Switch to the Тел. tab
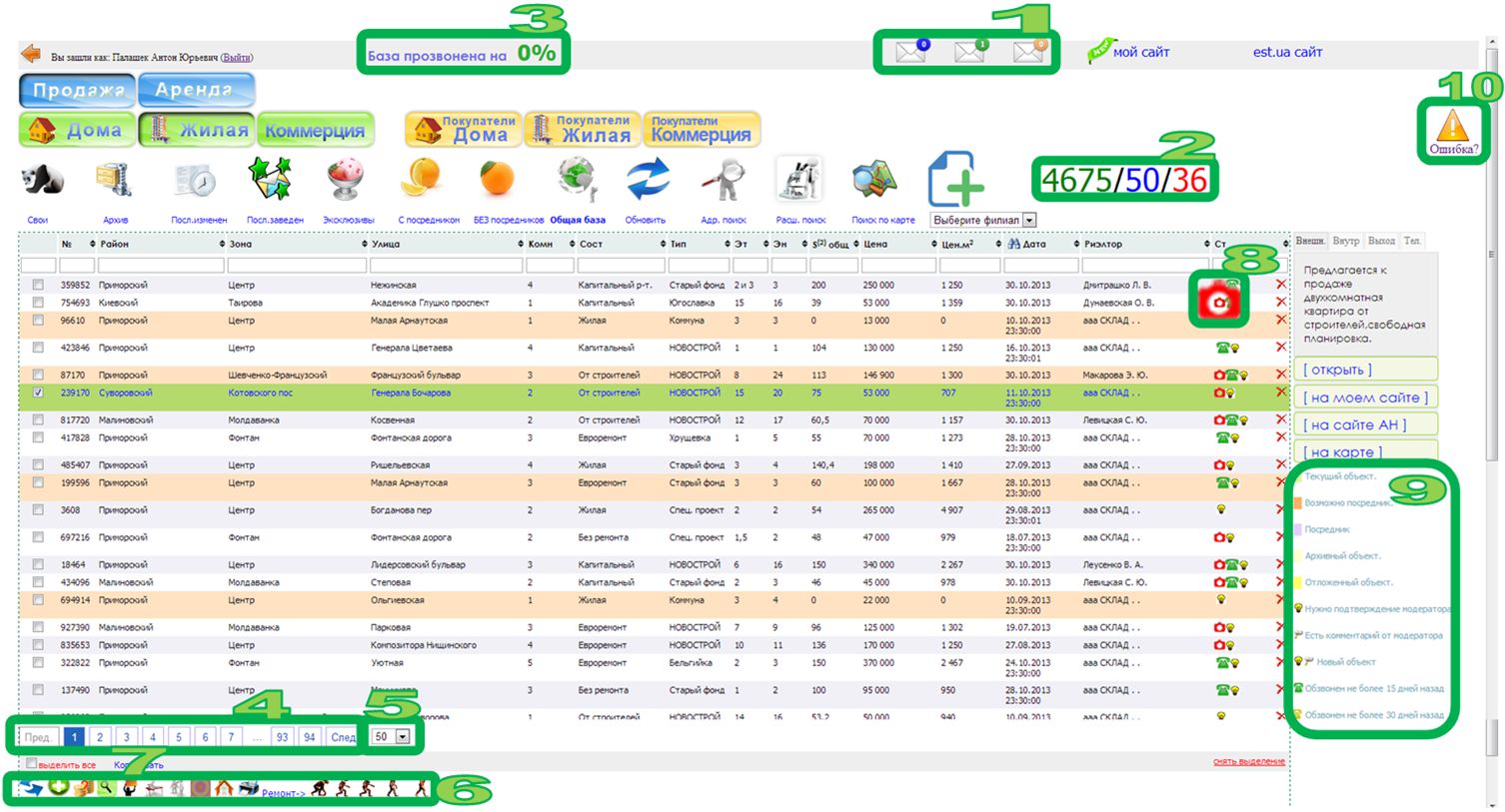 click(1412, 241)
